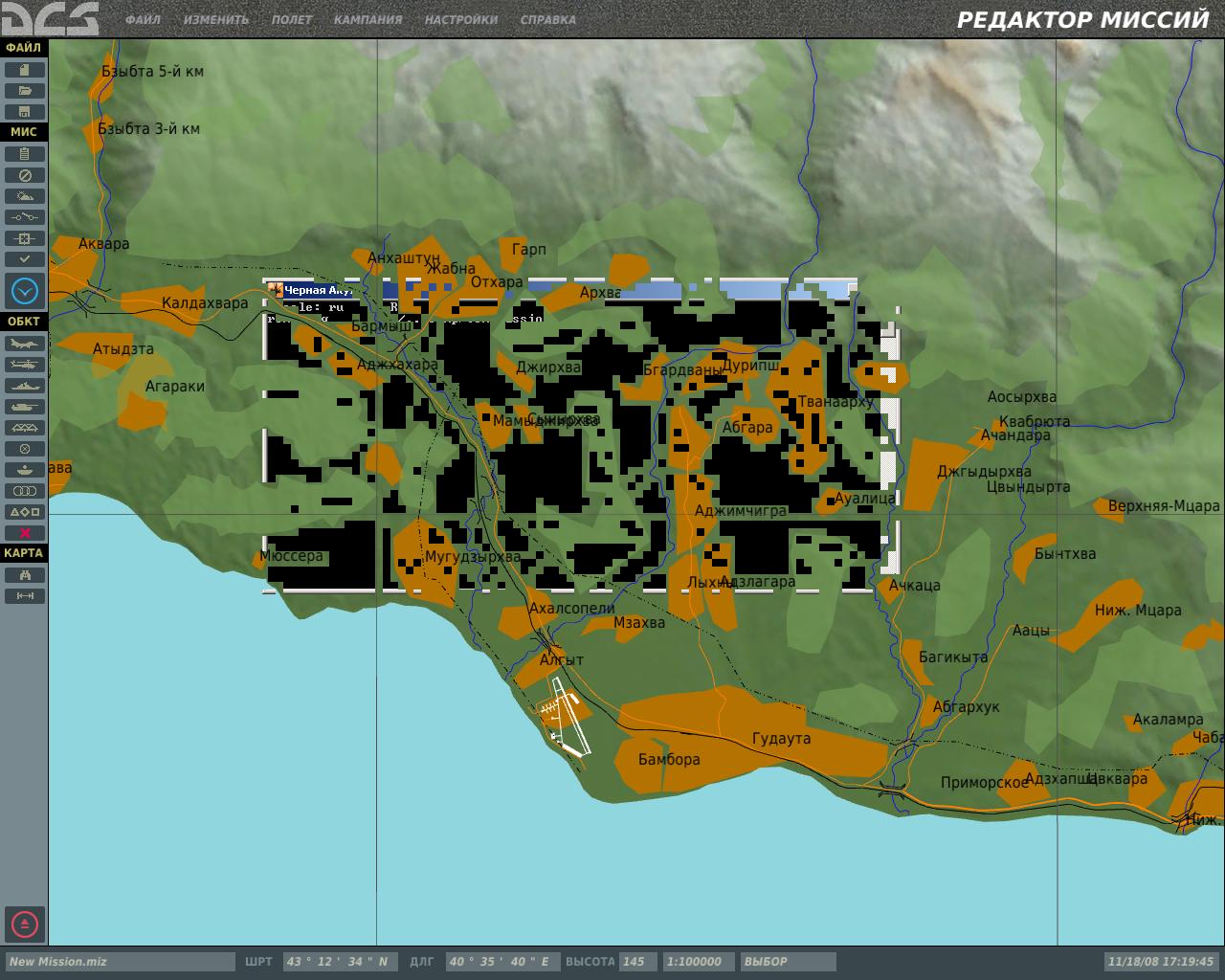This screenshot has width=1225, height=980.
Task: Click the Ахалсопели label on map
Action: point(571,609)
